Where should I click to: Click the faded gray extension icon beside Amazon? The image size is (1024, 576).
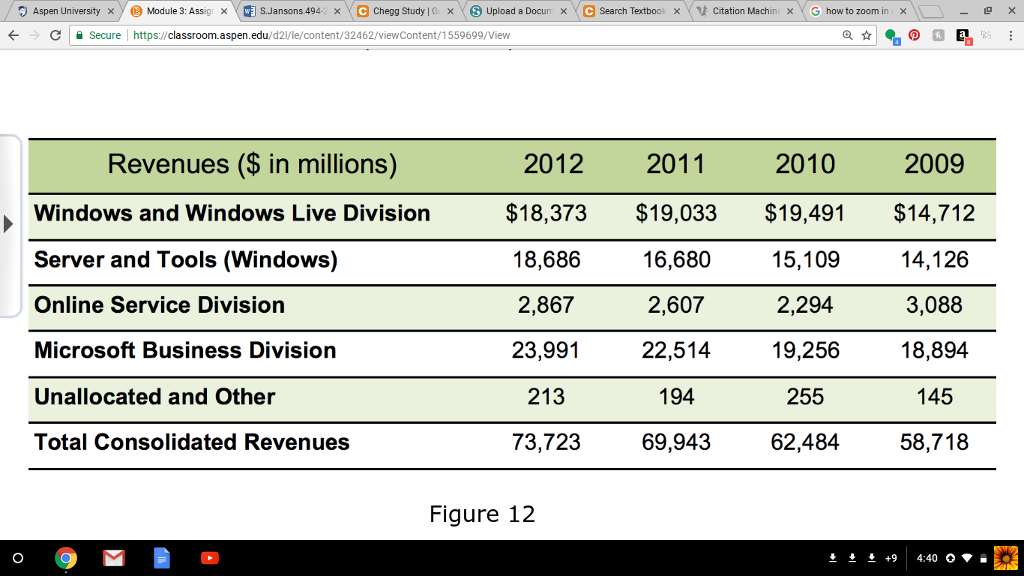(x=986, y=35)
